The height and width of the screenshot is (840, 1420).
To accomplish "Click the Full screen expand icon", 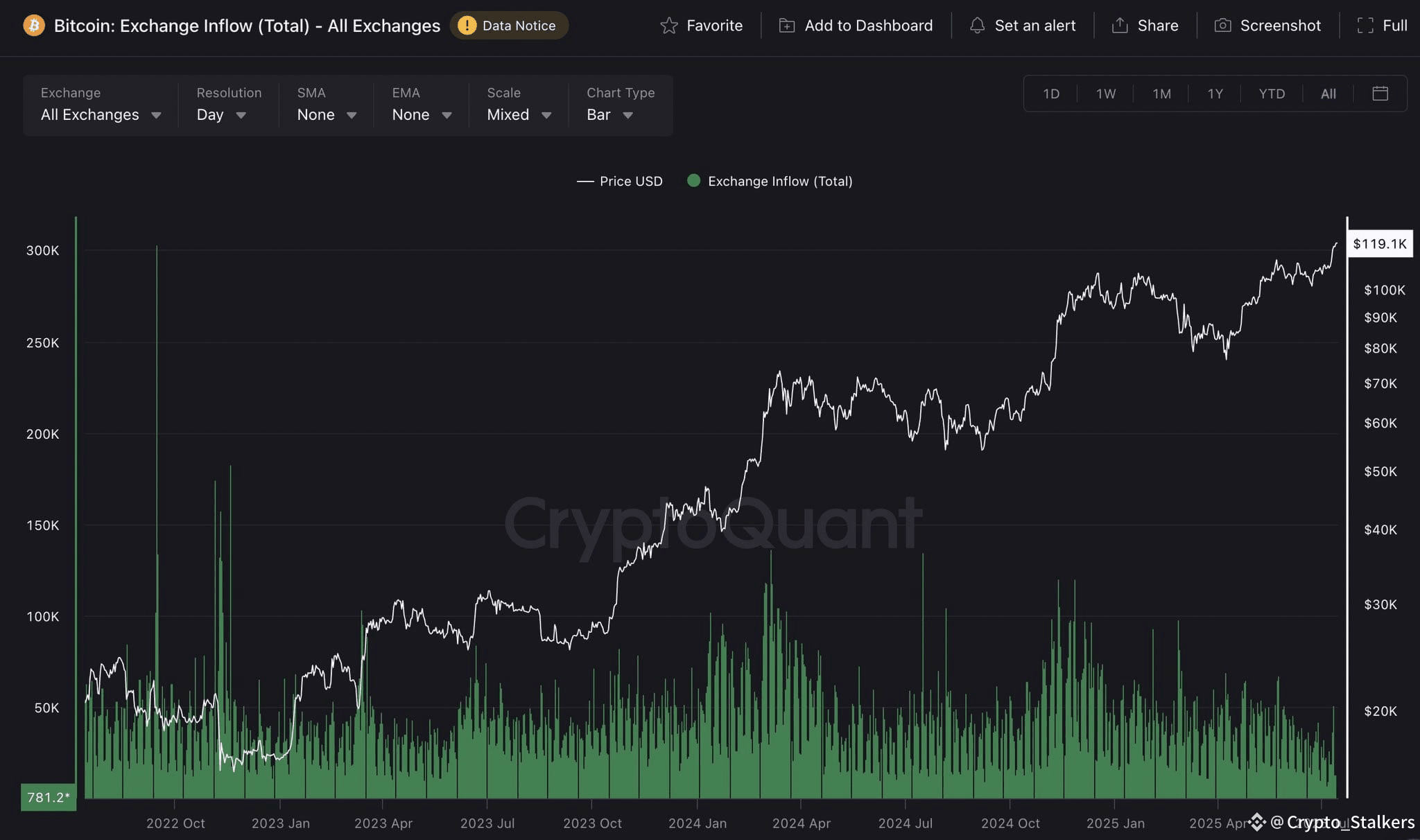I will coord(1365,26).
